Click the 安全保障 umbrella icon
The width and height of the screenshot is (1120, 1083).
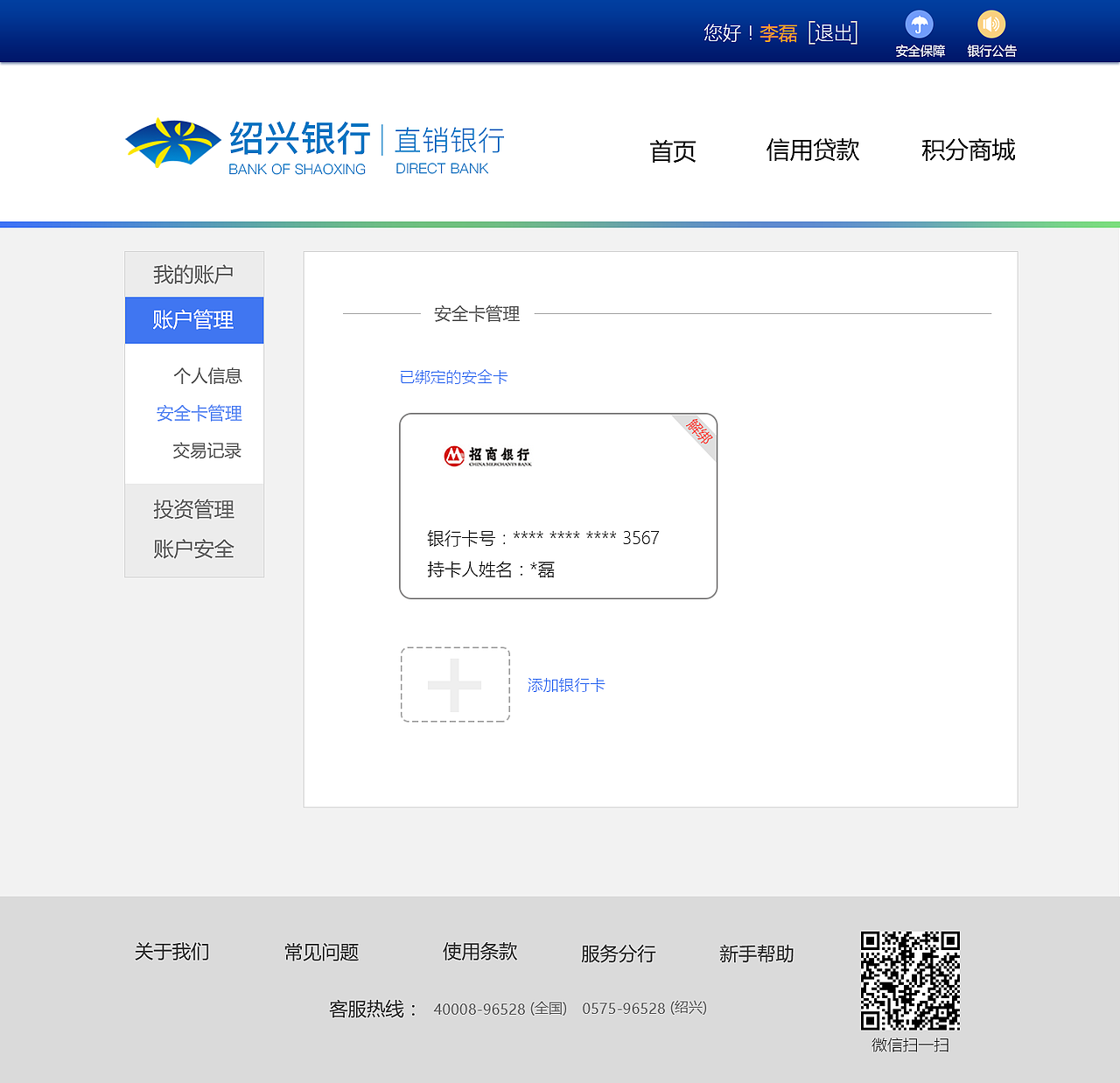[918, 24]
